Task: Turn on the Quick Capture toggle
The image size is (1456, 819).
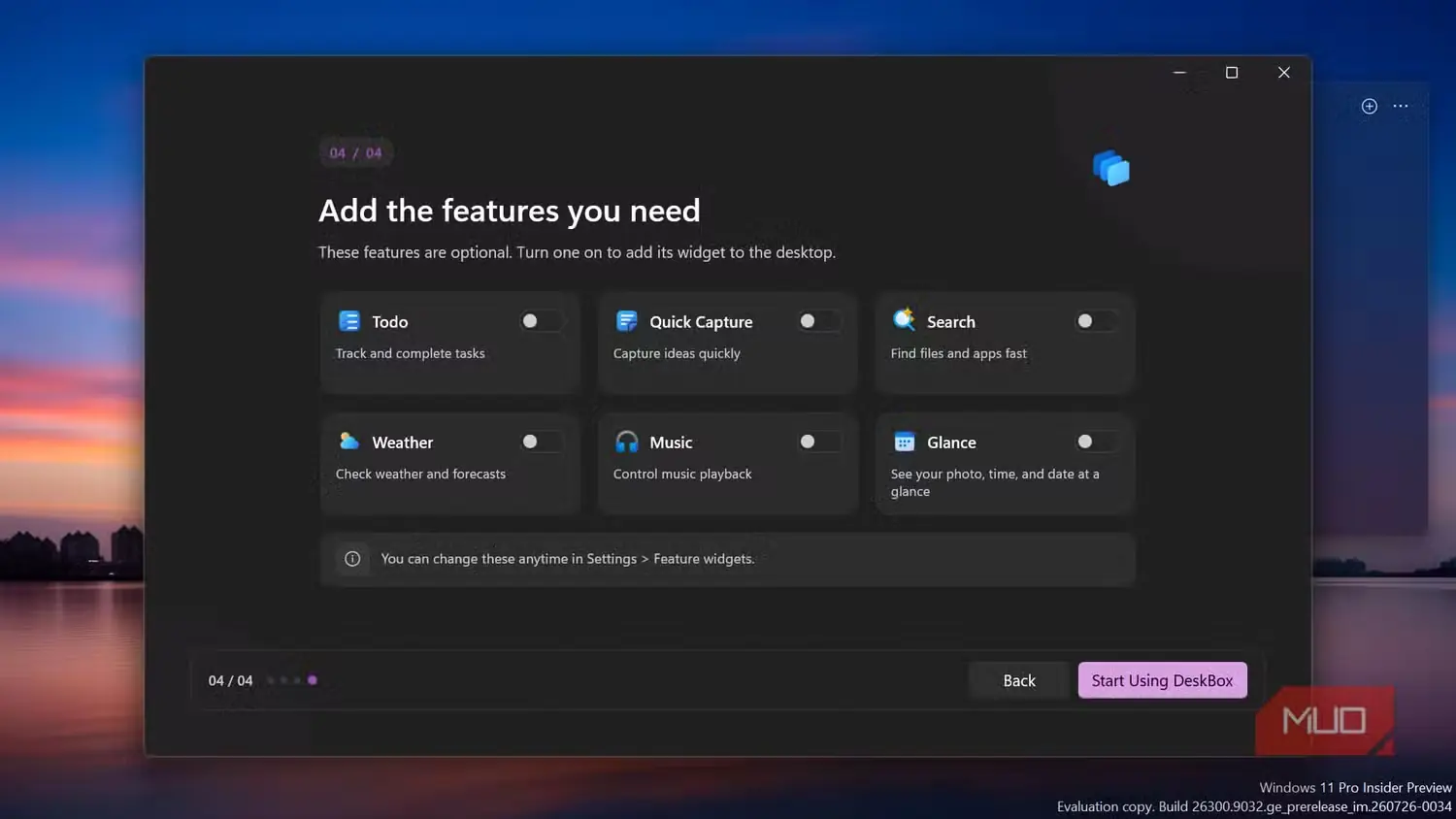Action: pos(819,321)
